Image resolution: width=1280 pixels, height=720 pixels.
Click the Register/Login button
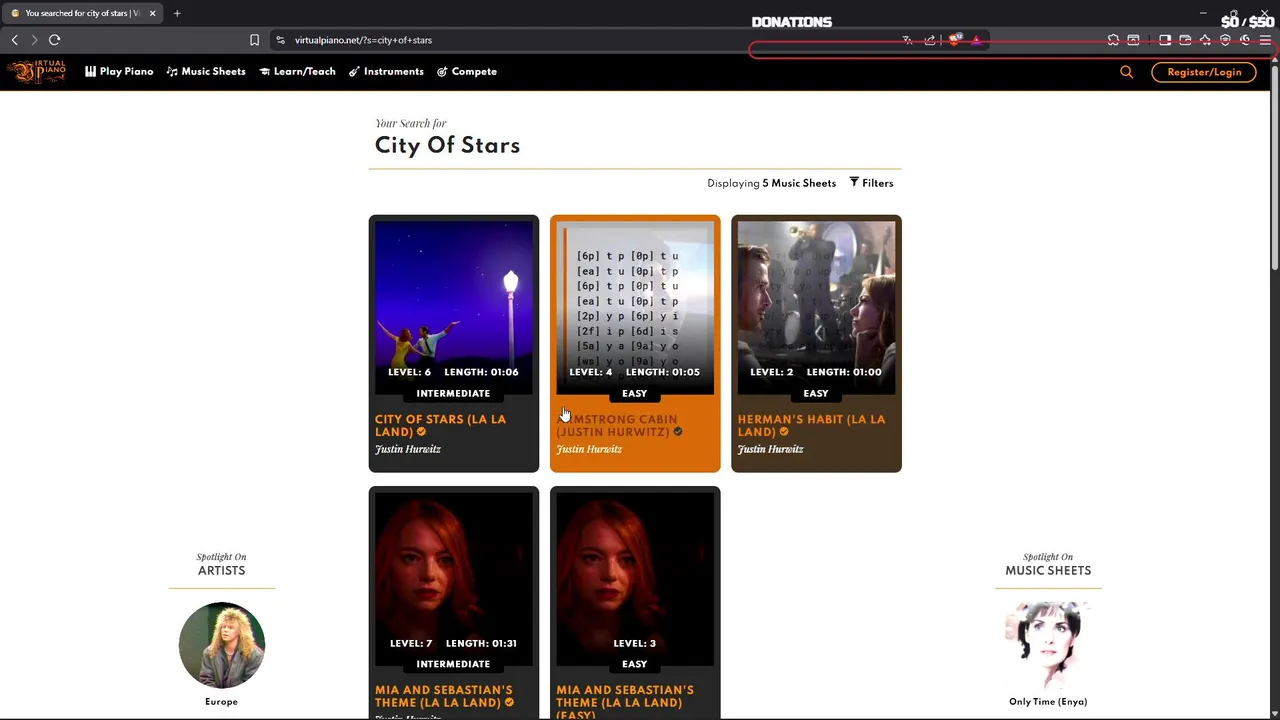[x=1204, y=72]
